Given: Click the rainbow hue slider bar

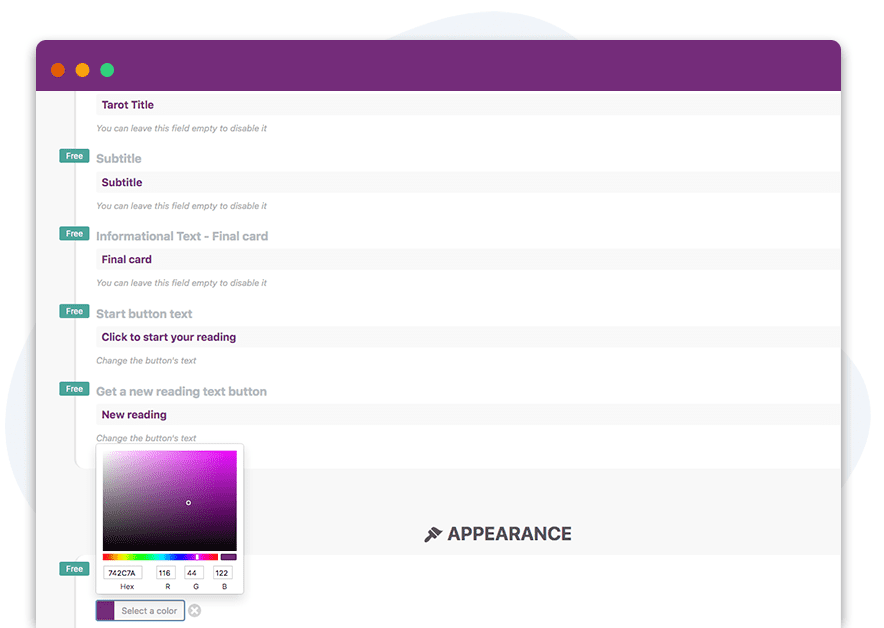Looking at the screenshot, I should click(x=160, y=557).
